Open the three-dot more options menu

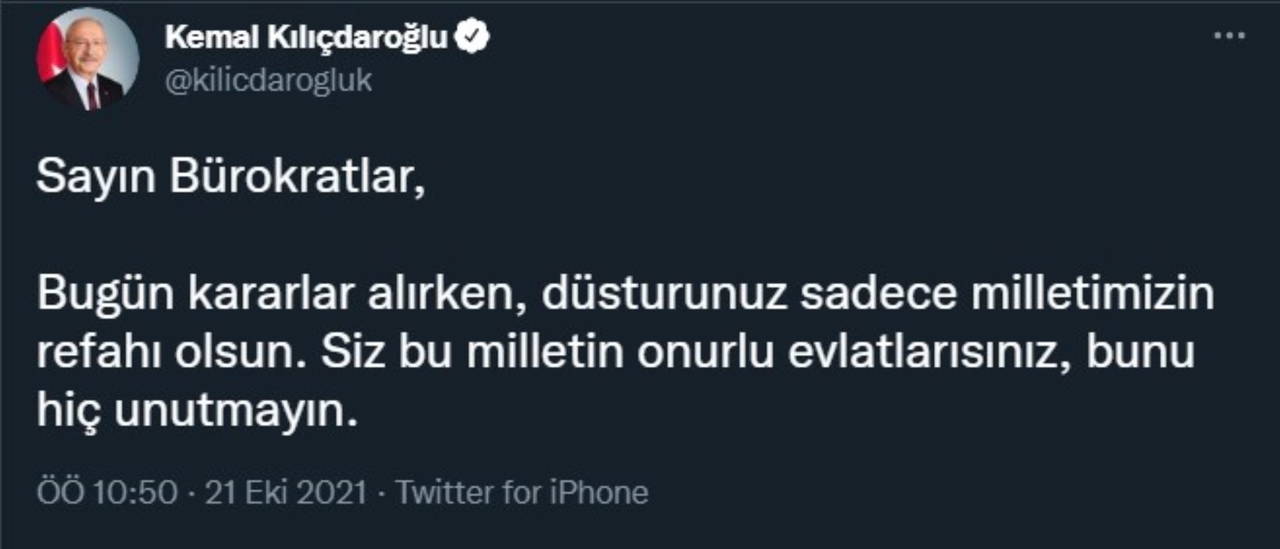tap(1229, 36)
